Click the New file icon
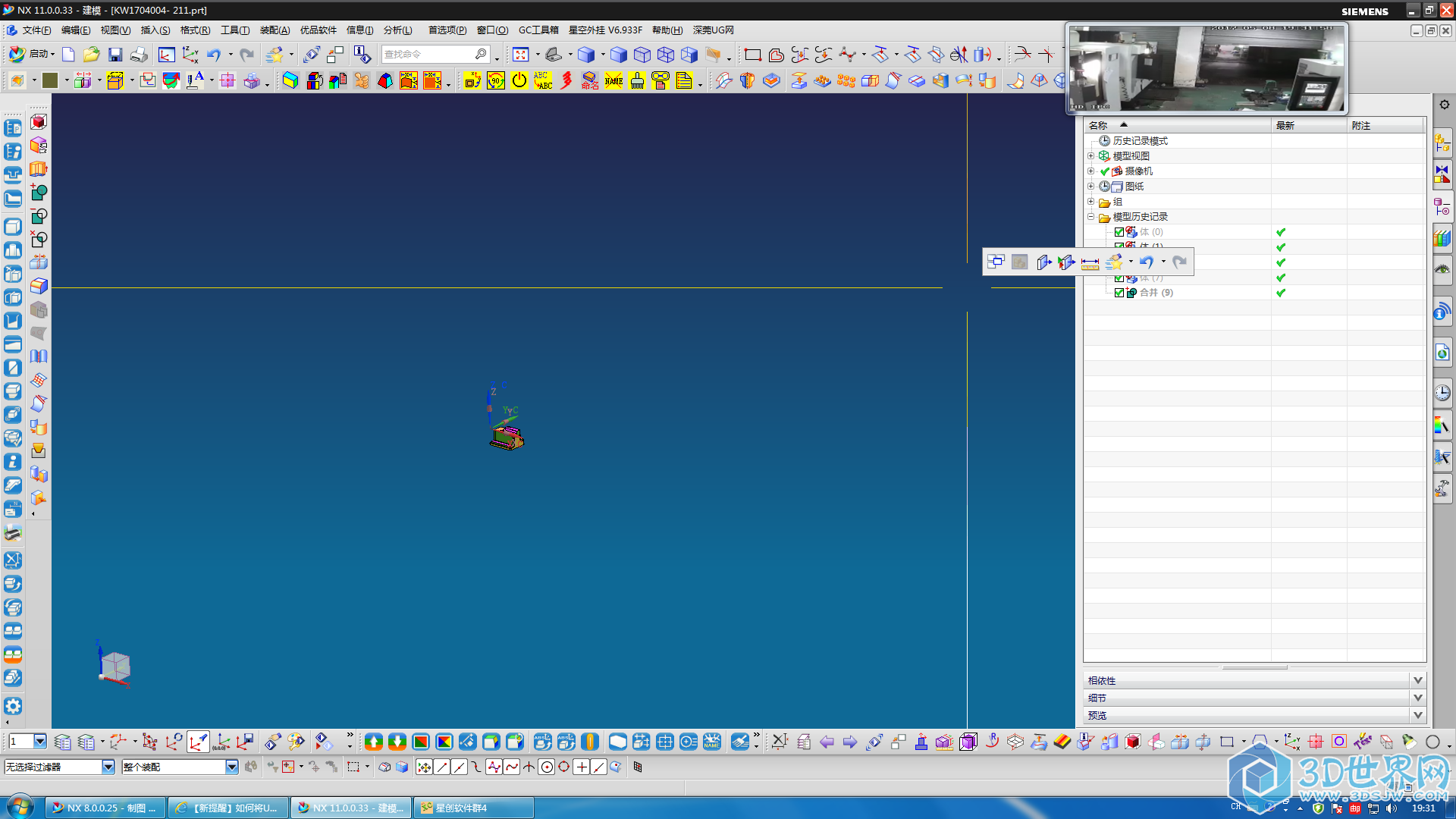This screenshot has width=1456, height=819. 68,55
